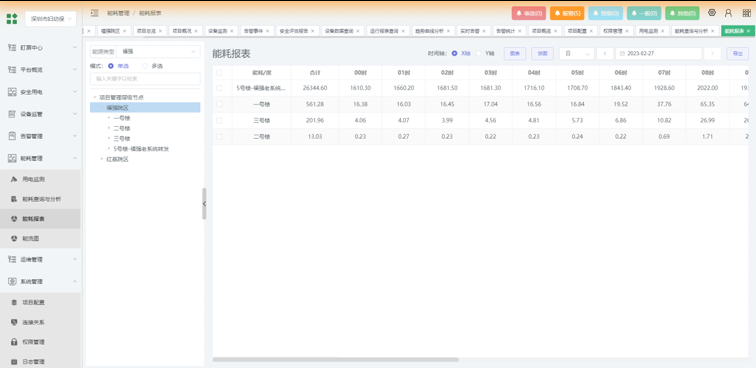Click the horizontal table scrollbar
The width and height of the screenshot is (756, 368).
pyautogui.click(x=336, y=360)
